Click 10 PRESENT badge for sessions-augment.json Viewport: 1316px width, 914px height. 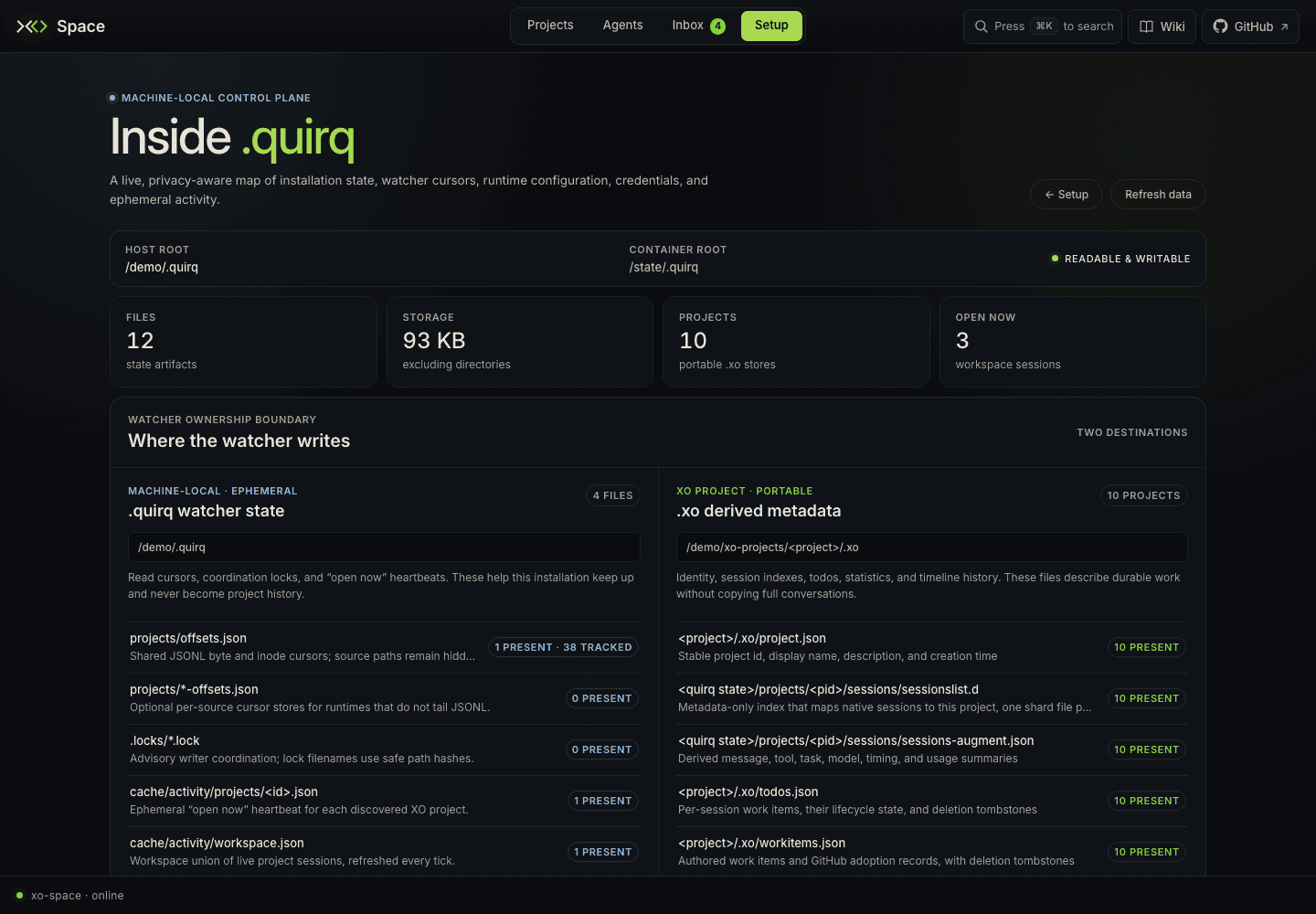[x=1147, y=749]
